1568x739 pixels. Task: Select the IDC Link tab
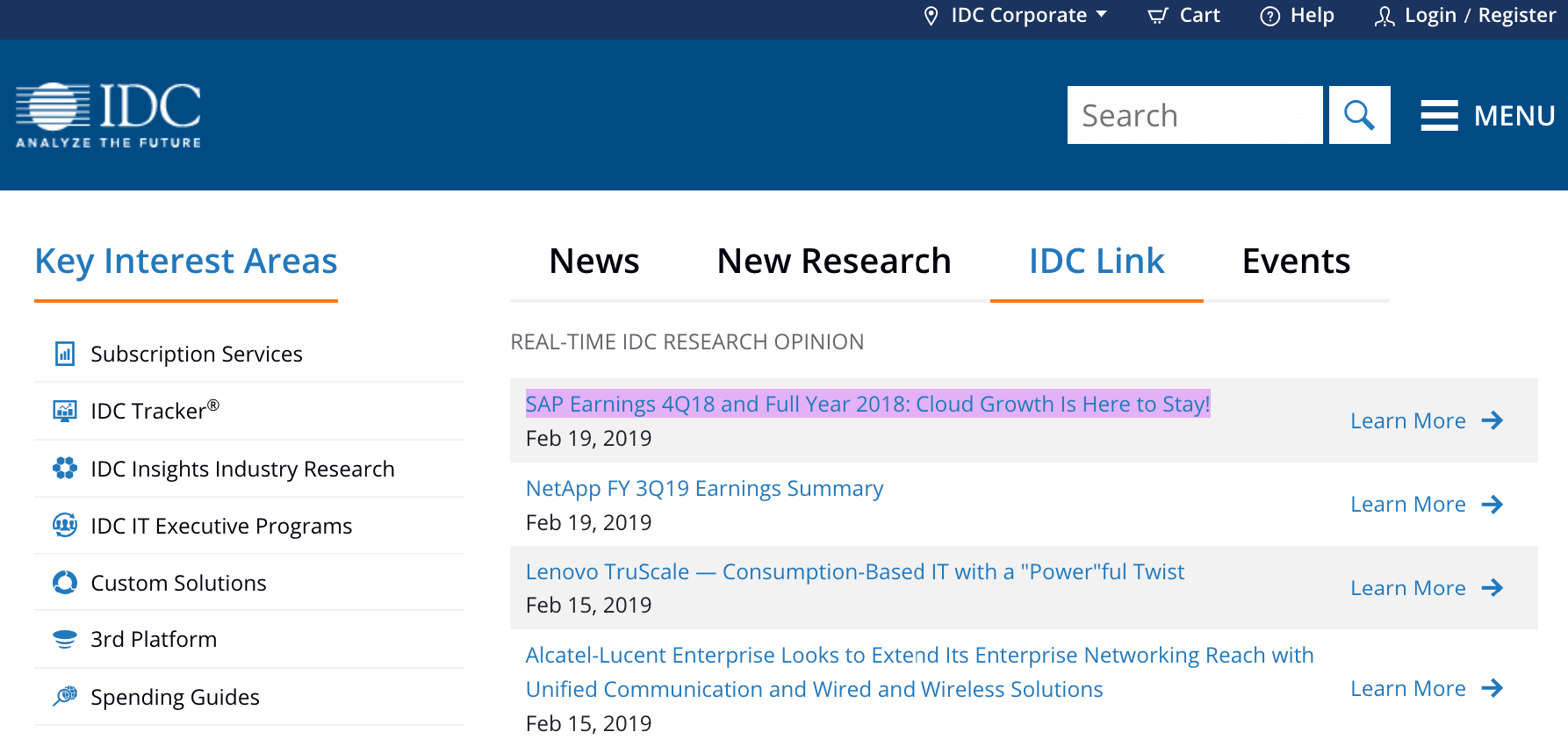1097,262
